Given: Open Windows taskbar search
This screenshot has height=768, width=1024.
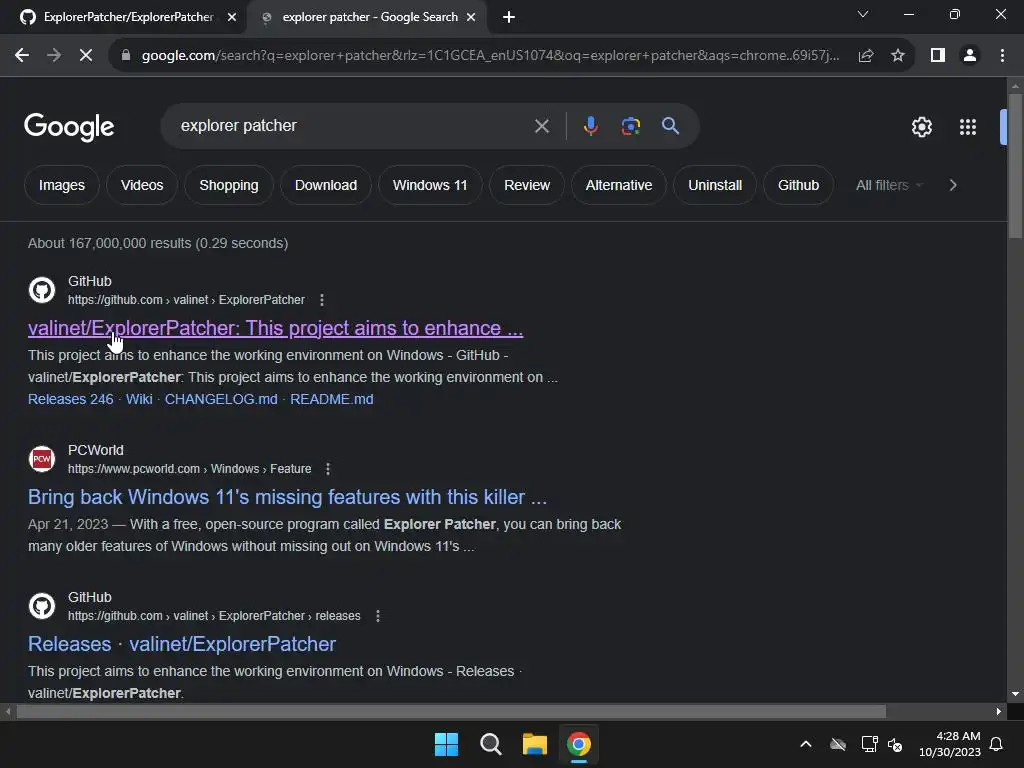Looking at the screenshot, I should (x=490, y=744).
